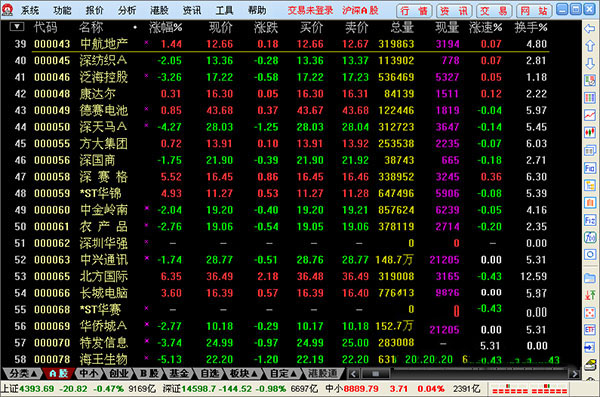600x397 pixels.
Task: Sort by the 涨幅% column header
Action: click(165, 27)
